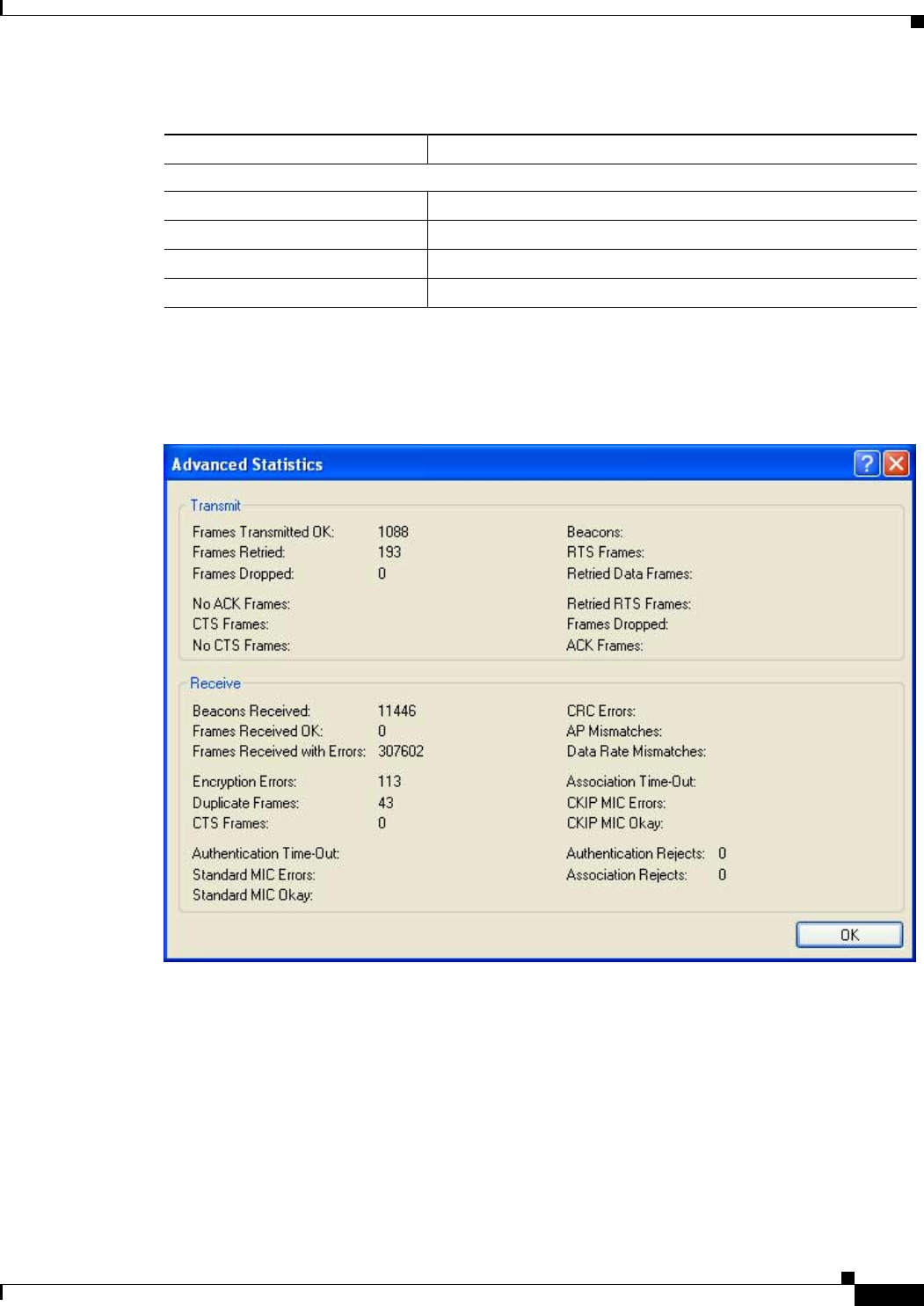
Task: Click the AP Mismatches label
Action: [615, 731]
